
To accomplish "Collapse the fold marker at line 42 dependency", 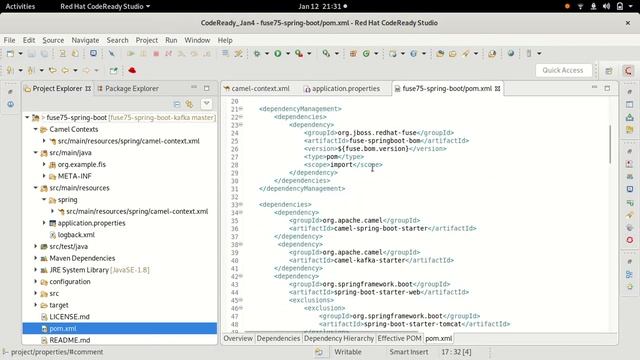I will 241,276.
